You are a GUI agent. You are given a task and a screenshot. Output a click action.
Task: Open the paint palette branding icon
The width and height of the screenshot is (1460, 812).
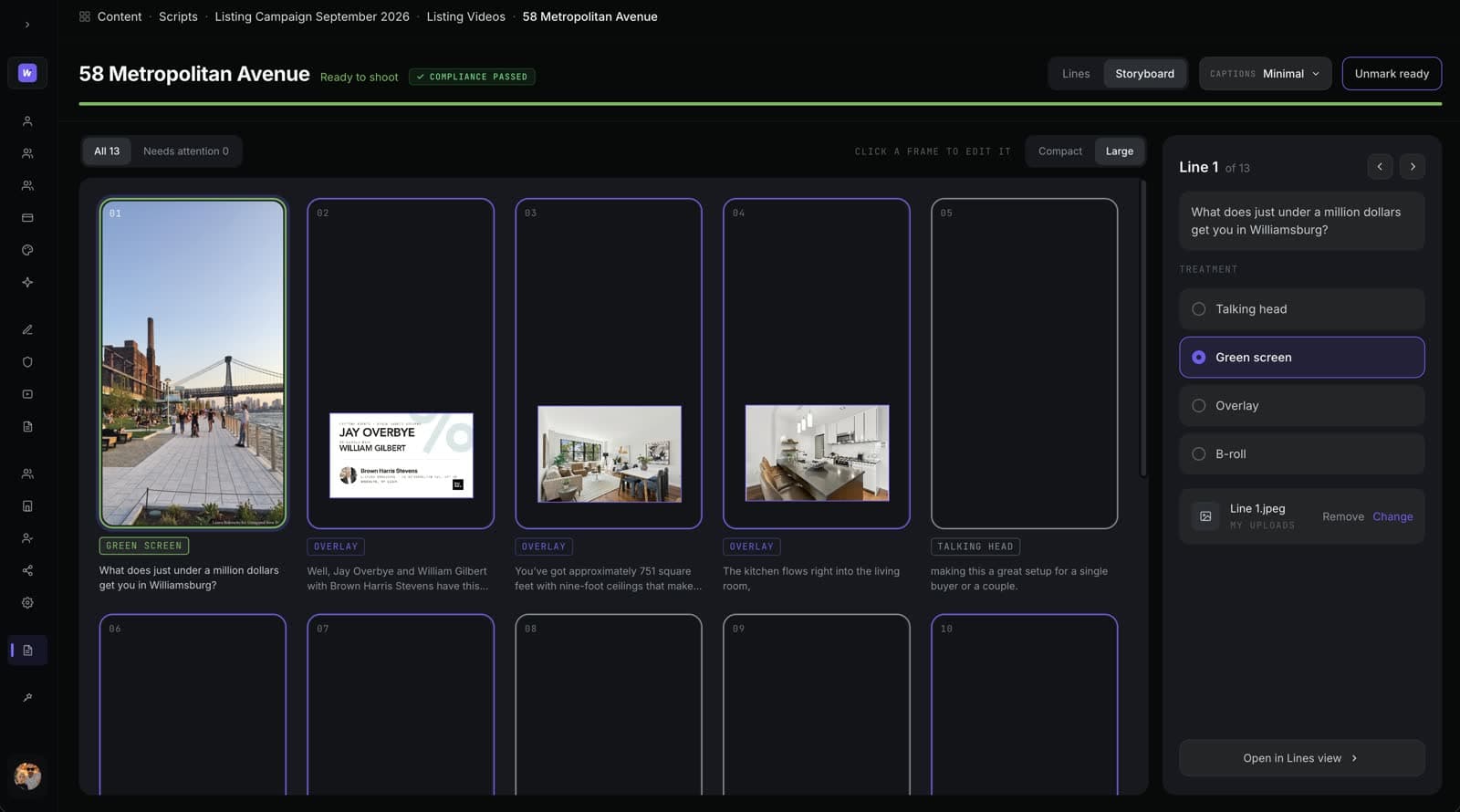tap(27, 250)
